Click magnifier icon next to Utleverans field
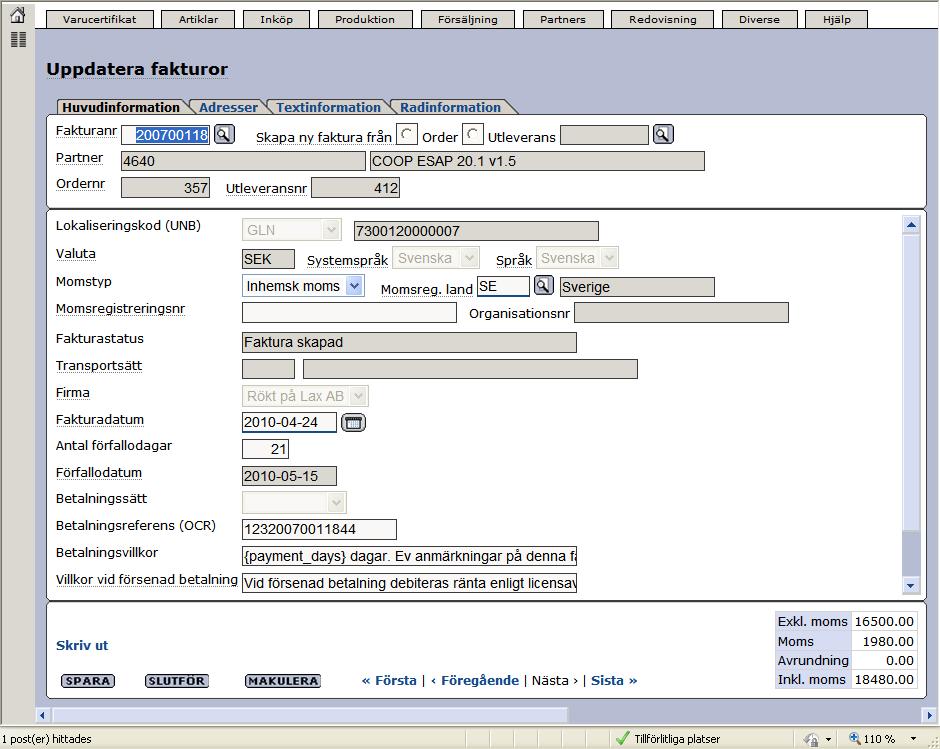The image size is (940, 749). tap(663, 134)
